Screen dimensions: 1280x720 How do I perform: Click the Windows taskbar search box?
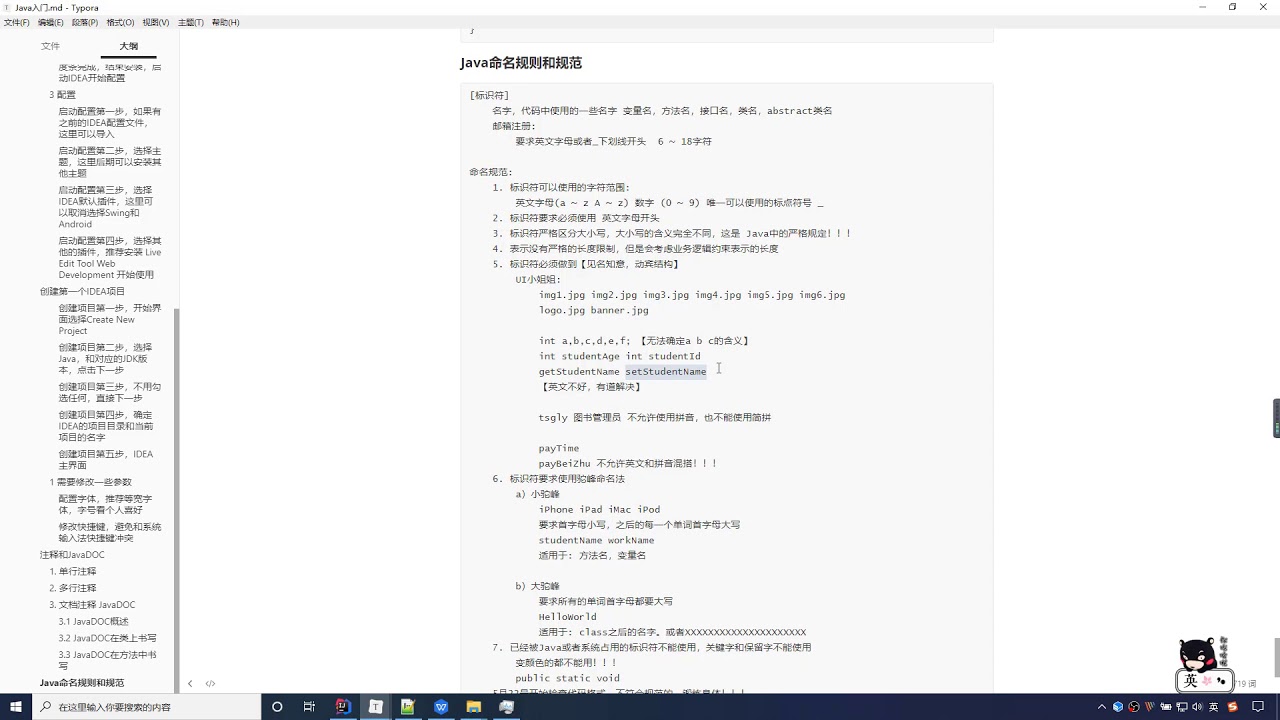pyautogui.click(x=146, y=707)
